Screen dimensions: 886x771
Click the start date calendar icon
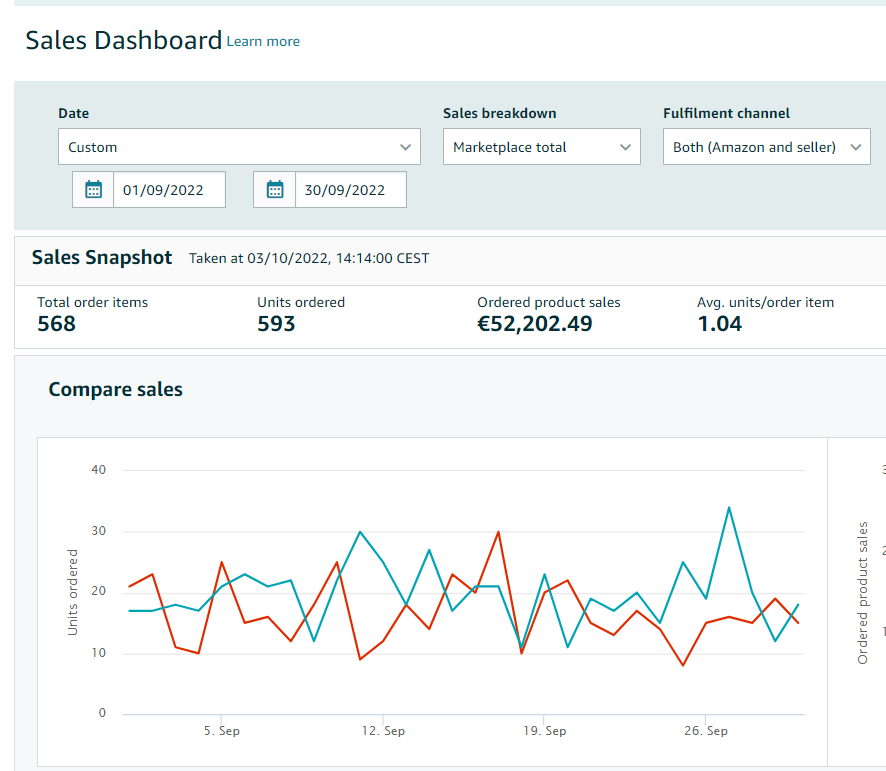[x=94, y=190]
